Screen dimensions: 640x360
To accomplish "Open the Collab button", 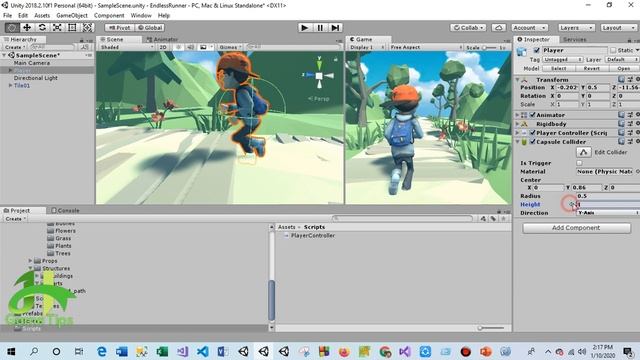I will pos(468,27).
